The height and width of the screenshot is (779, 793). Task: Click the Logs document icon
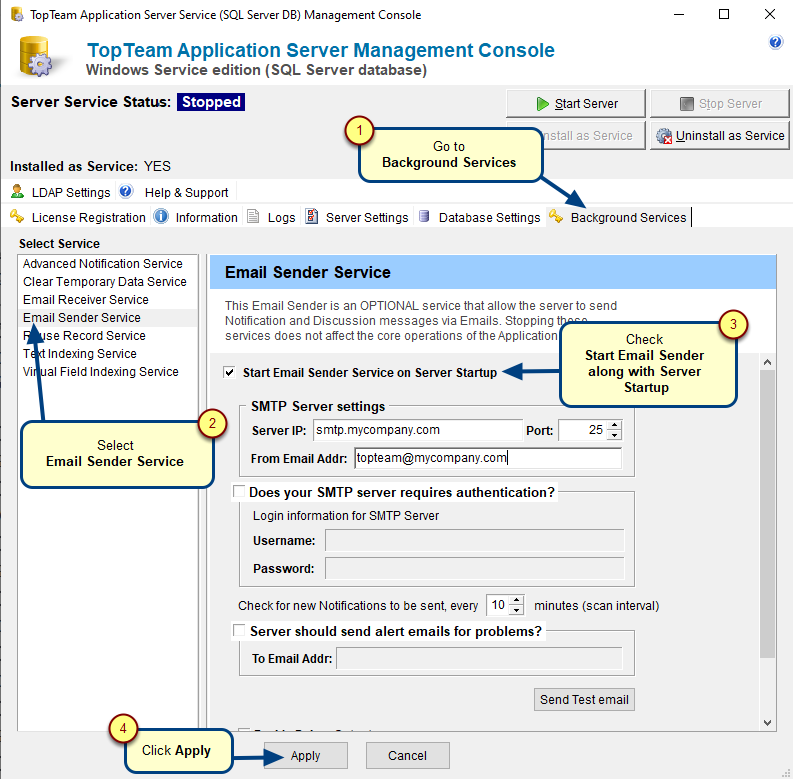[x=253, y=216]
